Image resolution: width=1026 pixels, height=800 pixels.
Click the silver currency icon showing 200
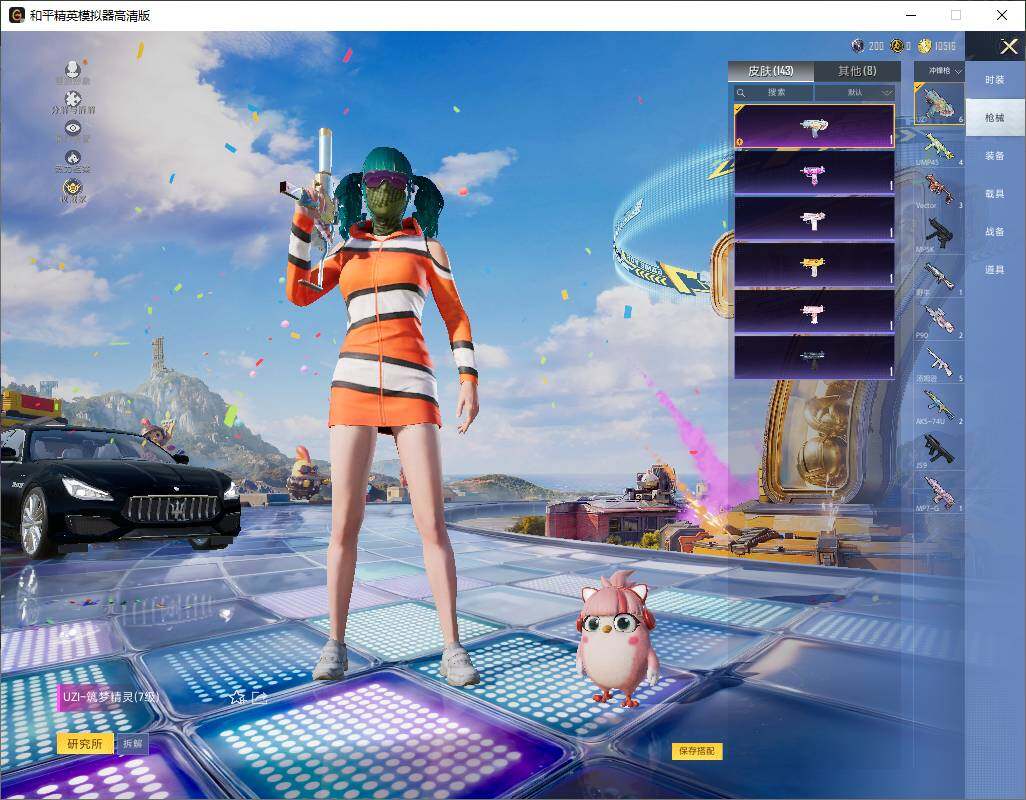tap(858, 45)
